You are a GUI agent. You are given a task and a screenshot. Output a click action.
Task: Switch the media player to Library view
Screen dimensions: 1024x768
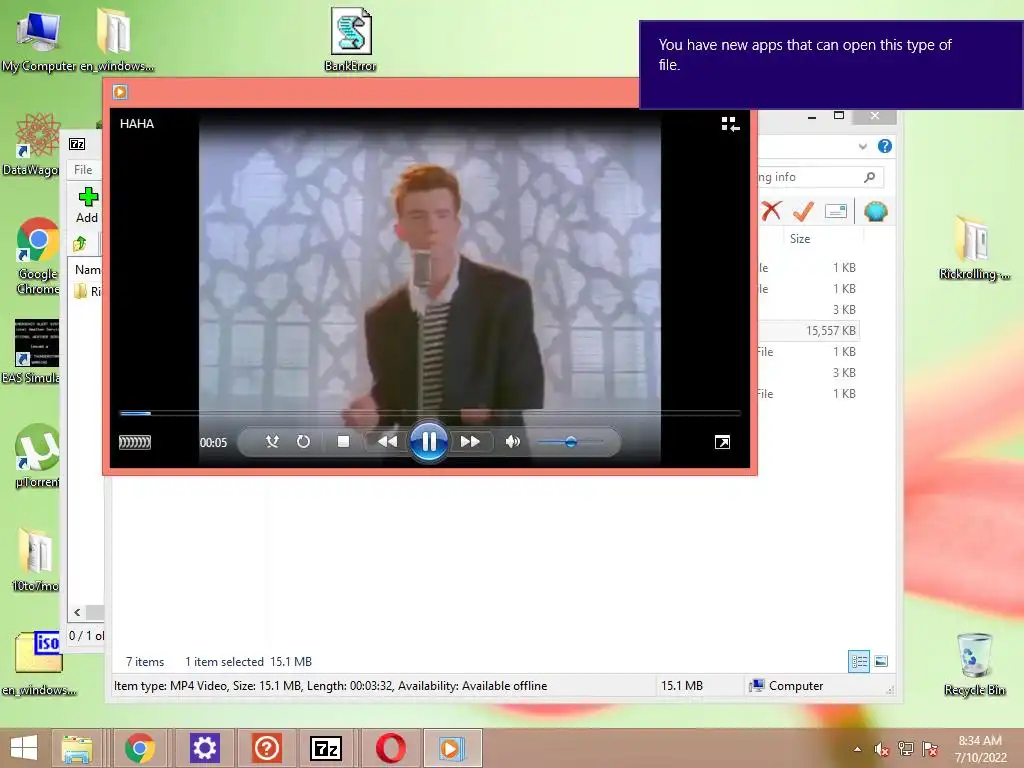coord(730,124)
